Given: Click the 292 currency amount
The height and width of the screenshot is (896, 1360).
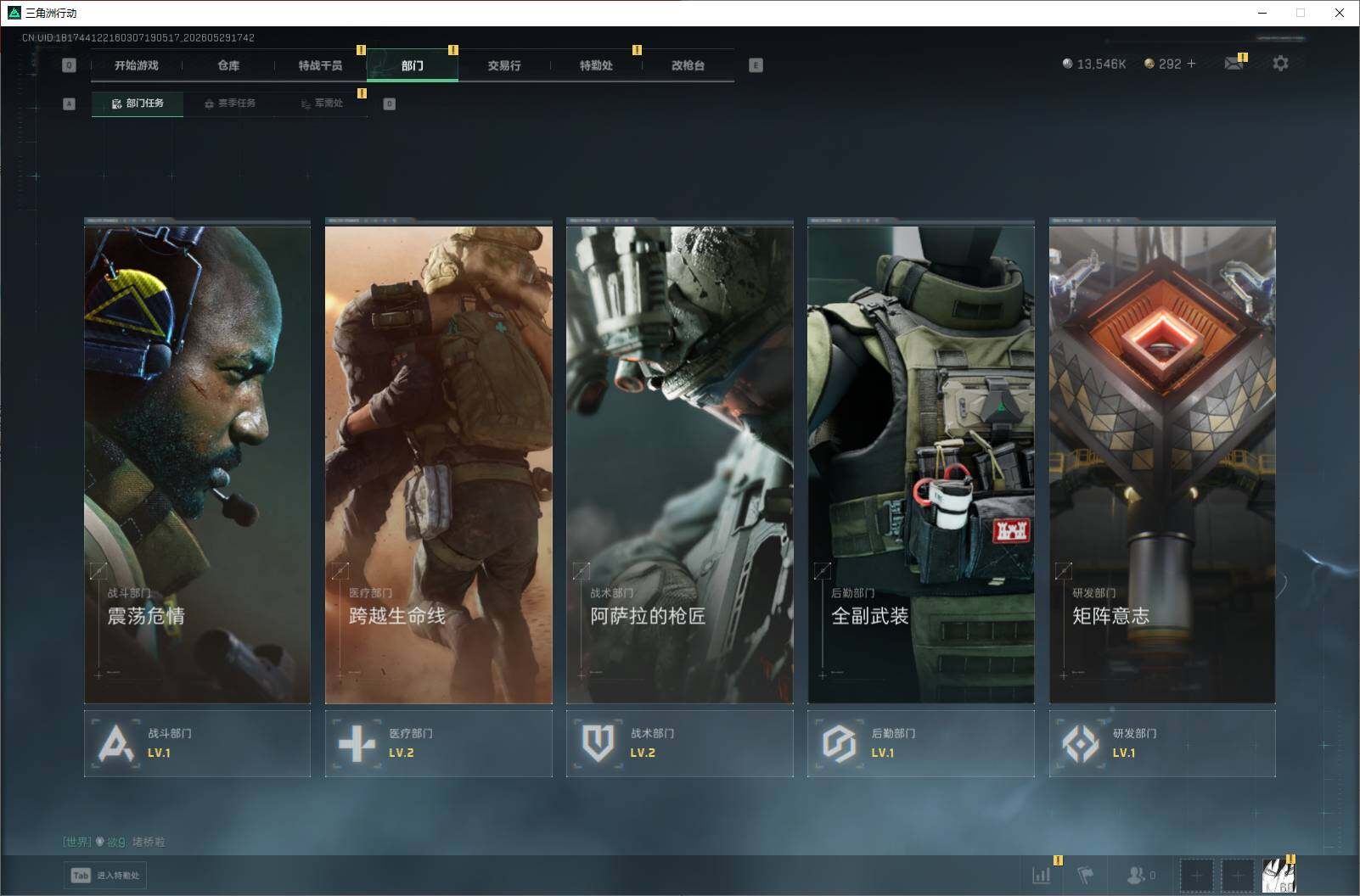Looking at the screenshot, I should click(1170, 64).
